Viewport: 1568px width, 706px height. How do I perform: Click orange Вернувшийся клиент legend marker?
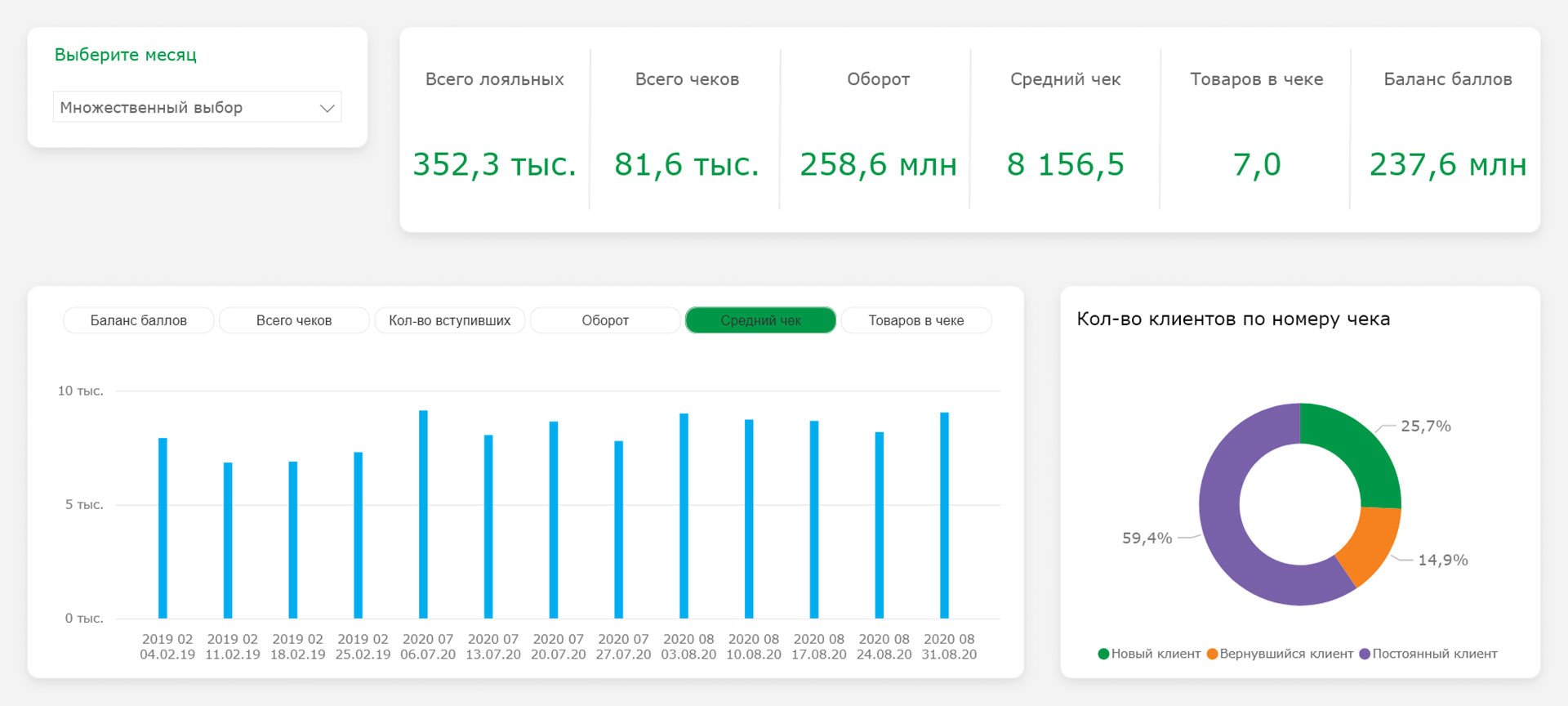point(1212,654)
